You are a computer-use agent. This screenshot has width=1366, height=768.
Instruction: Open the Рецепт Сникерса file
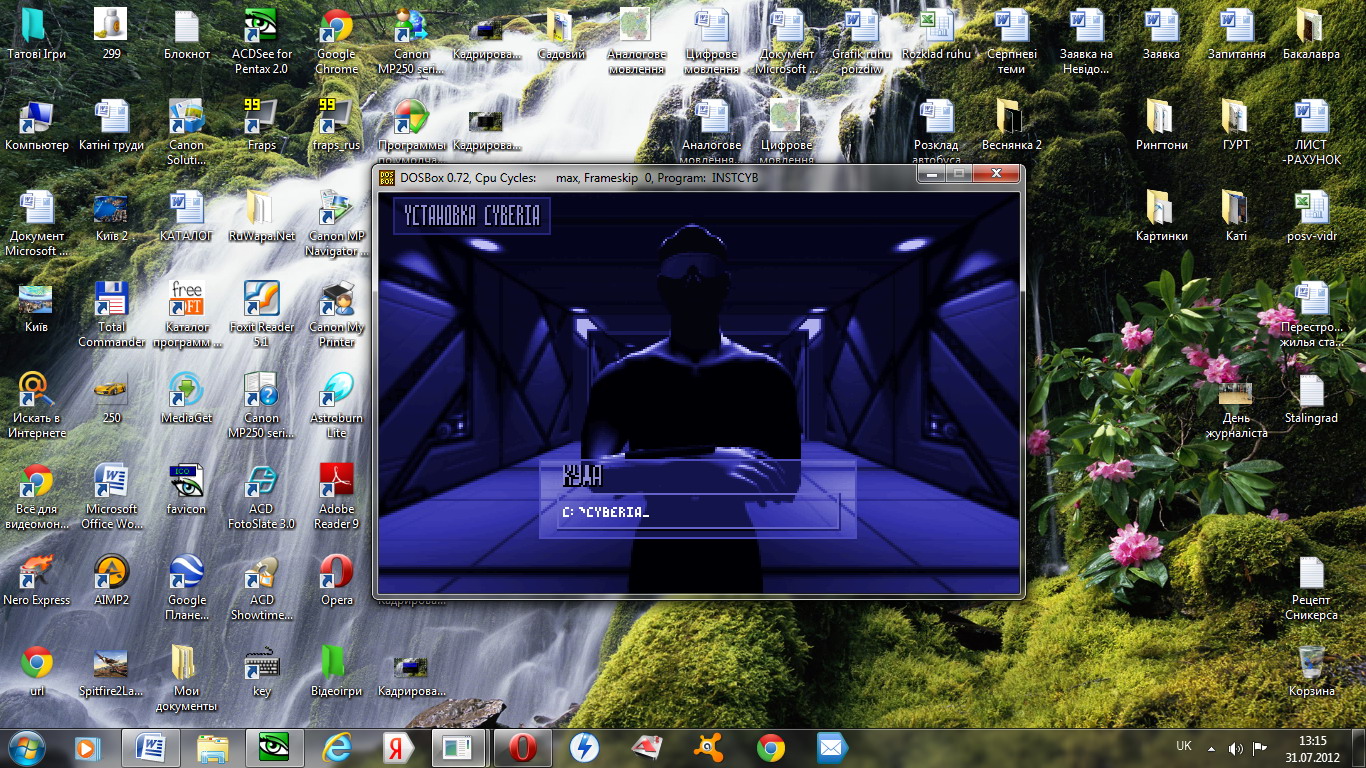[x=1311, y=589]
